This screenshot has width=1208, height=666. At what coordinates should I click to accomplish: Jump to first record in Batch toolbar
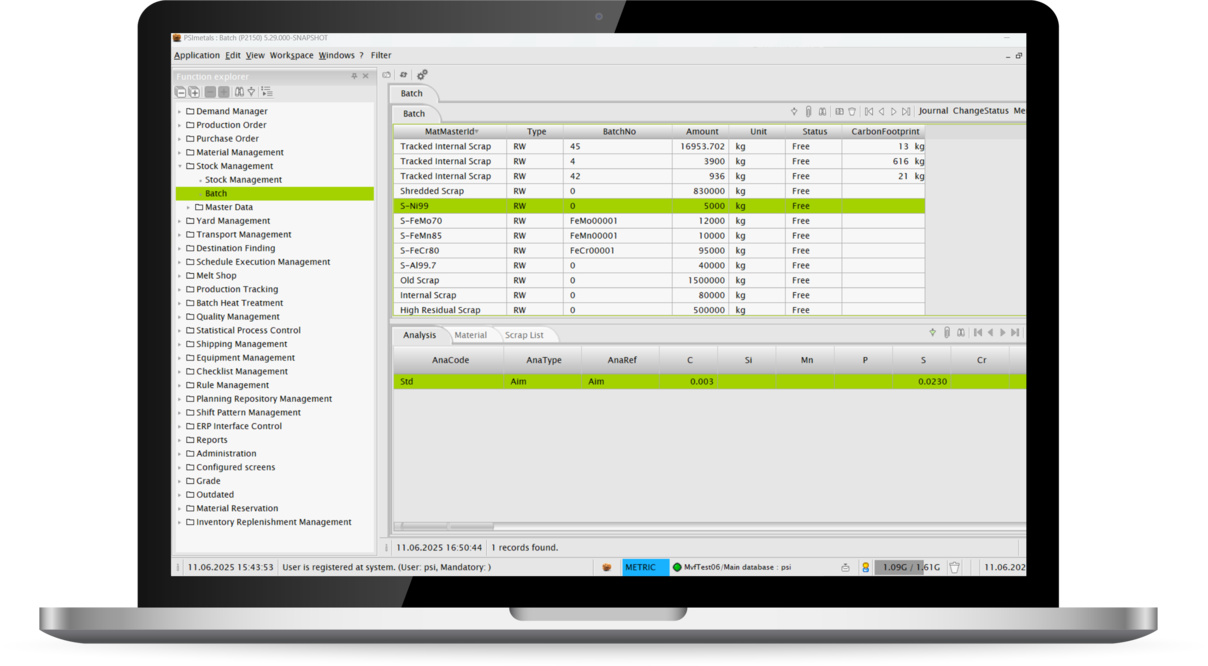click(869, 112)
